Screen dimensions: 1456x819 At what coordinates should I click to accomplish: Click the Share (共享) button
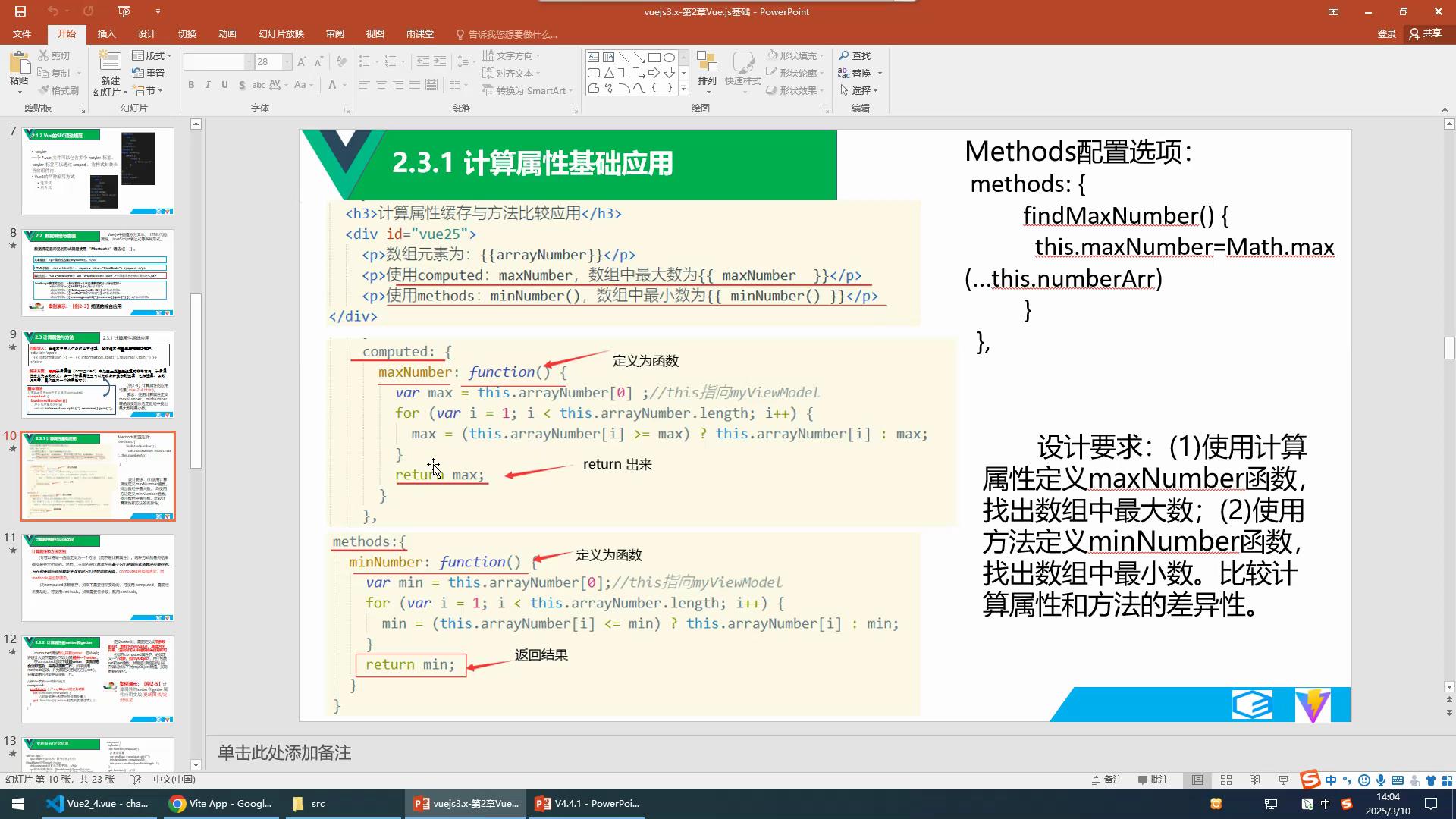coord(1426,34)
